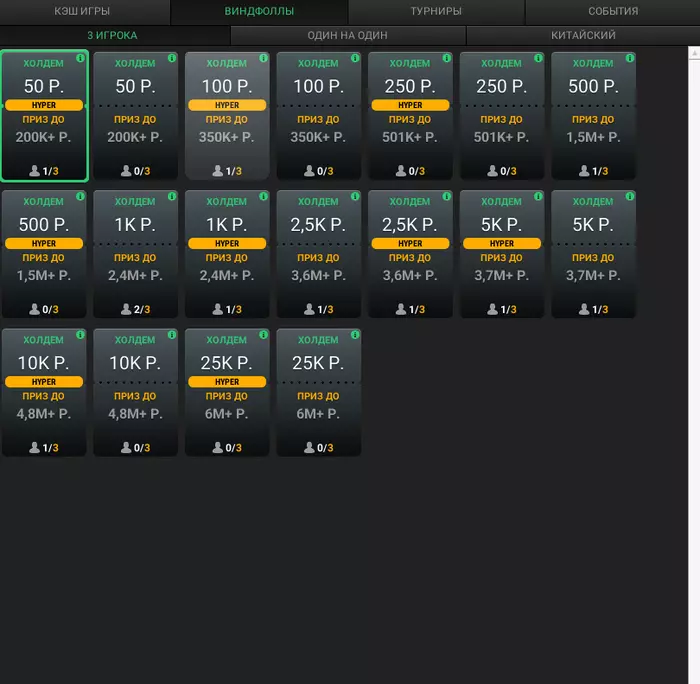
Task: Select the 1K P. HYPER game card
Action: pyautogui.click(x=227, y=254)
